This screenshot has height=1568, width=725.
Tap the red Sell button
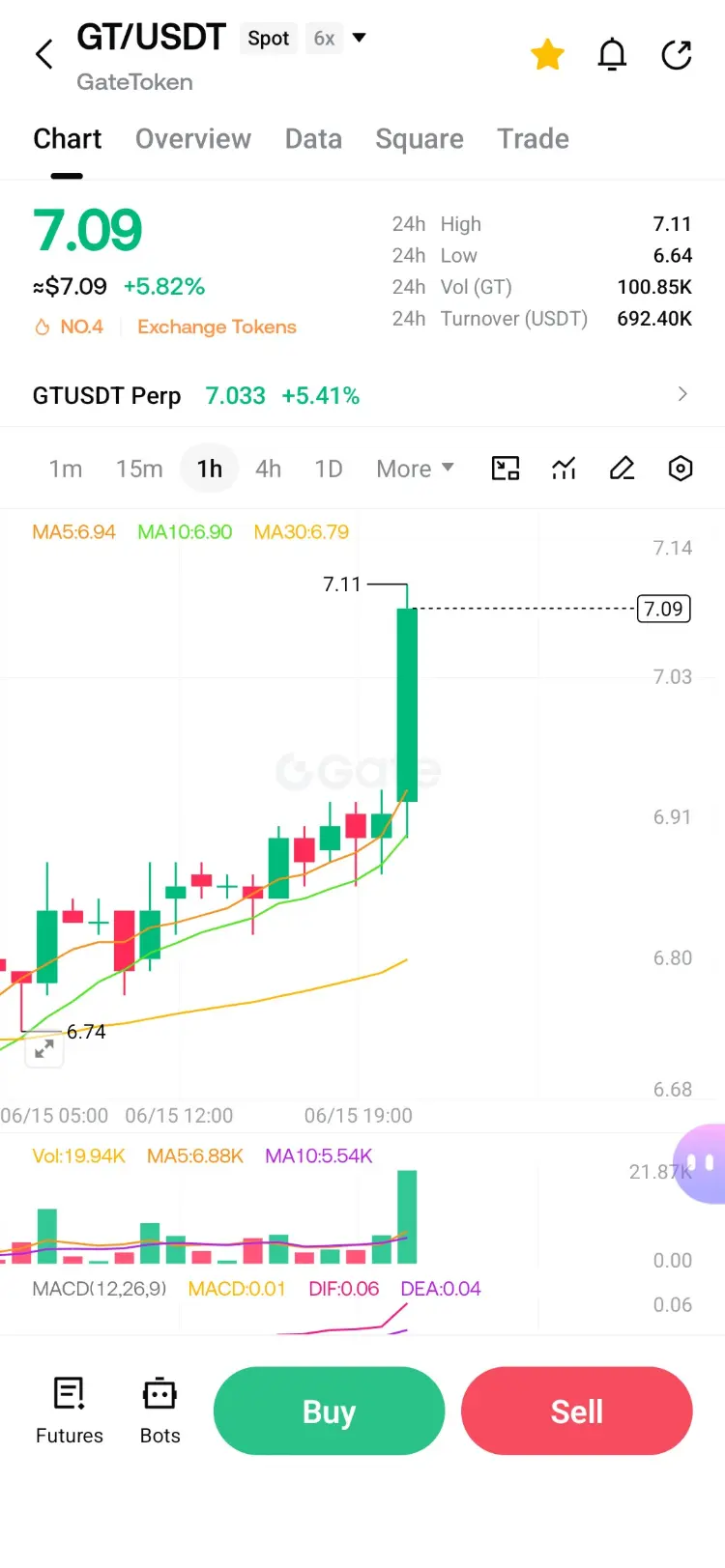[x=577, y=1411]
